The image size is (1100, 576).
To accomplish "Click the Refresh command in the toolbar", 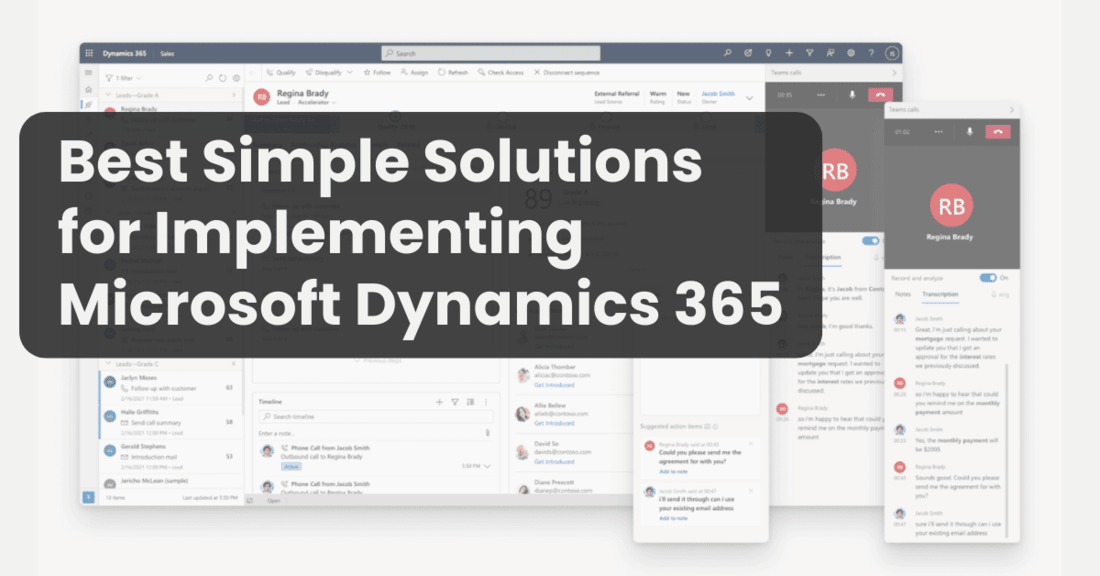I will [452, 72].
